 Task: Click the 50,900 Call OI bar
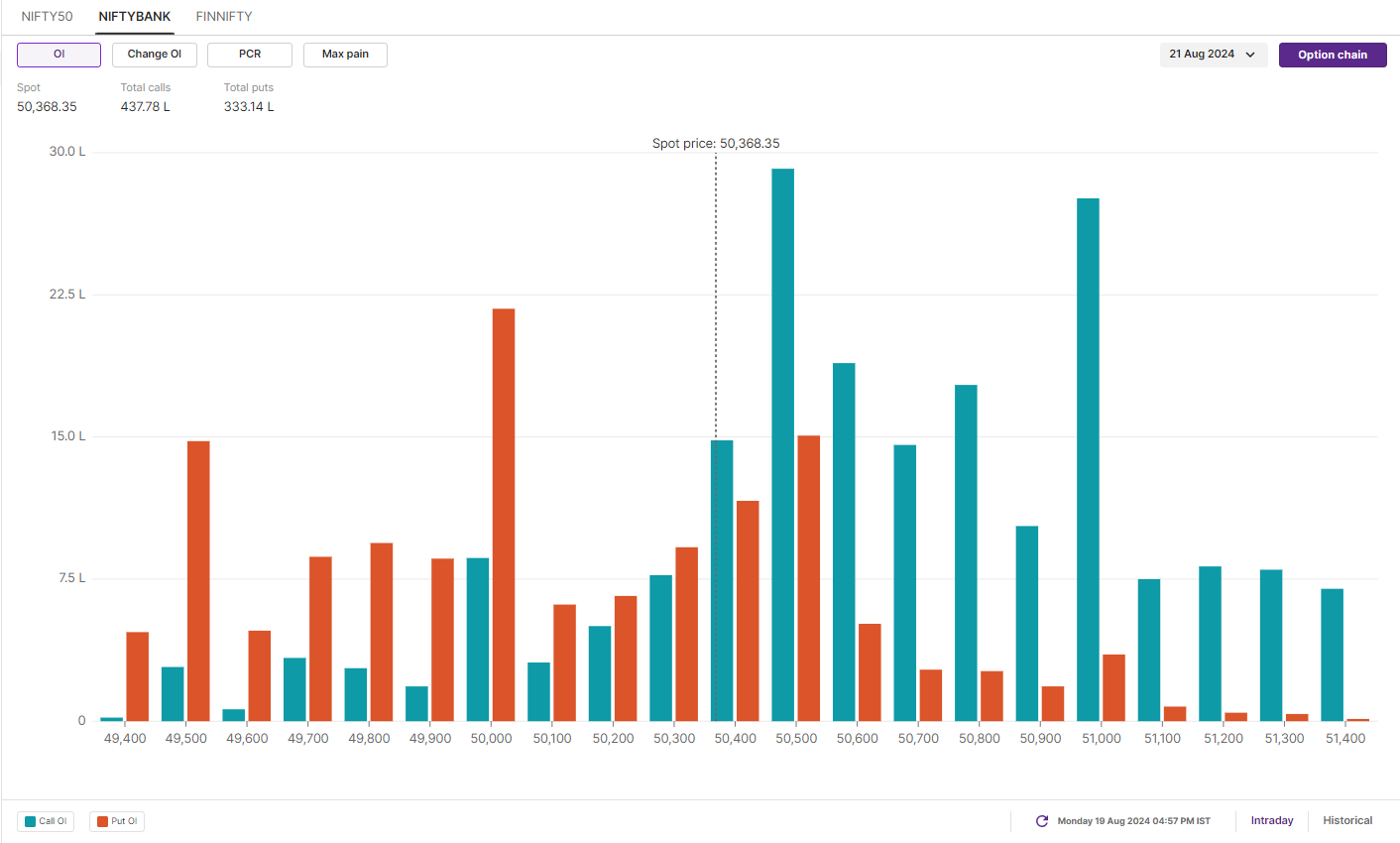(1027, 623)
